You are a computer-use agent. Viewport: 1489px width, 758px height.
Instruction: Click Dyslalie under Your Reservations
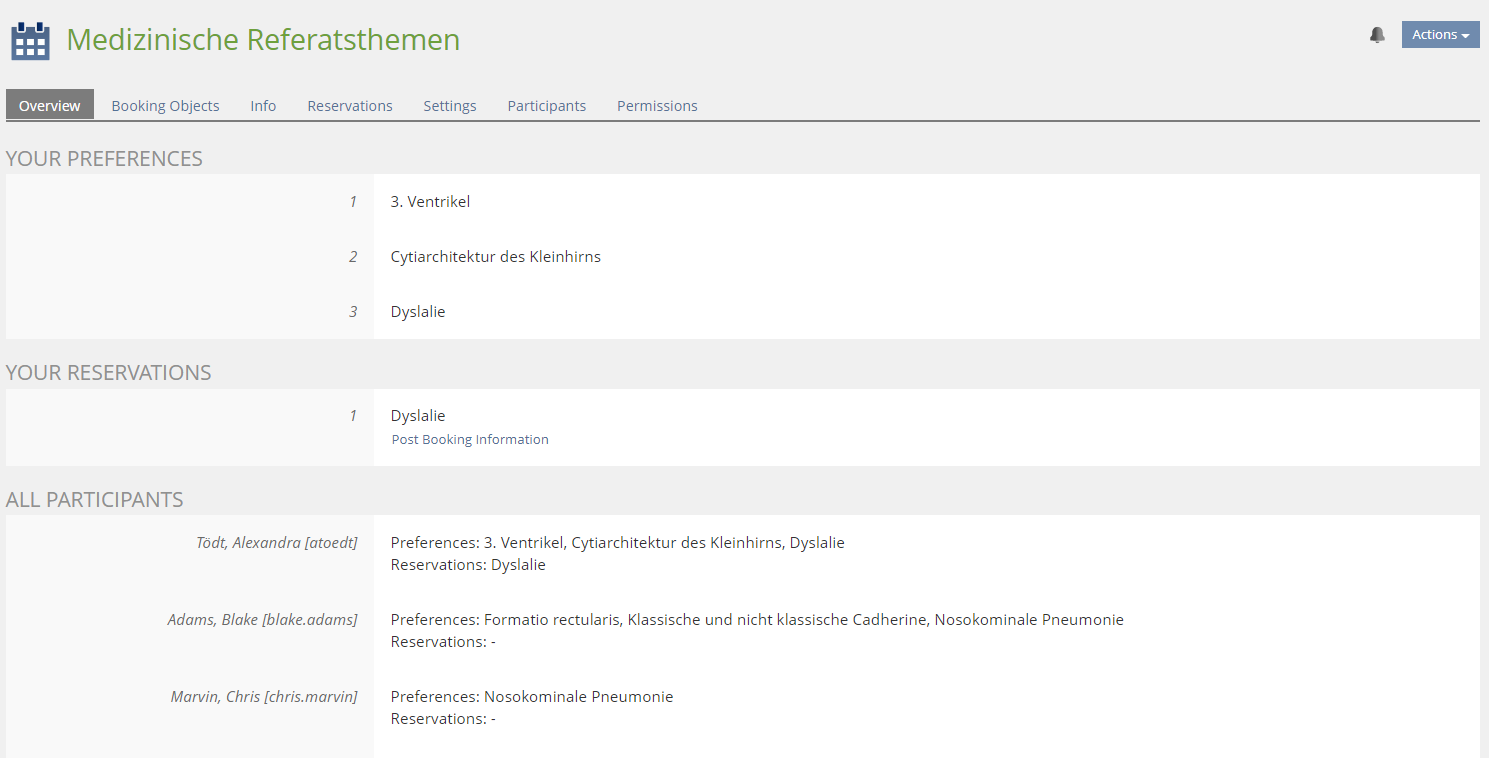click(418, 416)
